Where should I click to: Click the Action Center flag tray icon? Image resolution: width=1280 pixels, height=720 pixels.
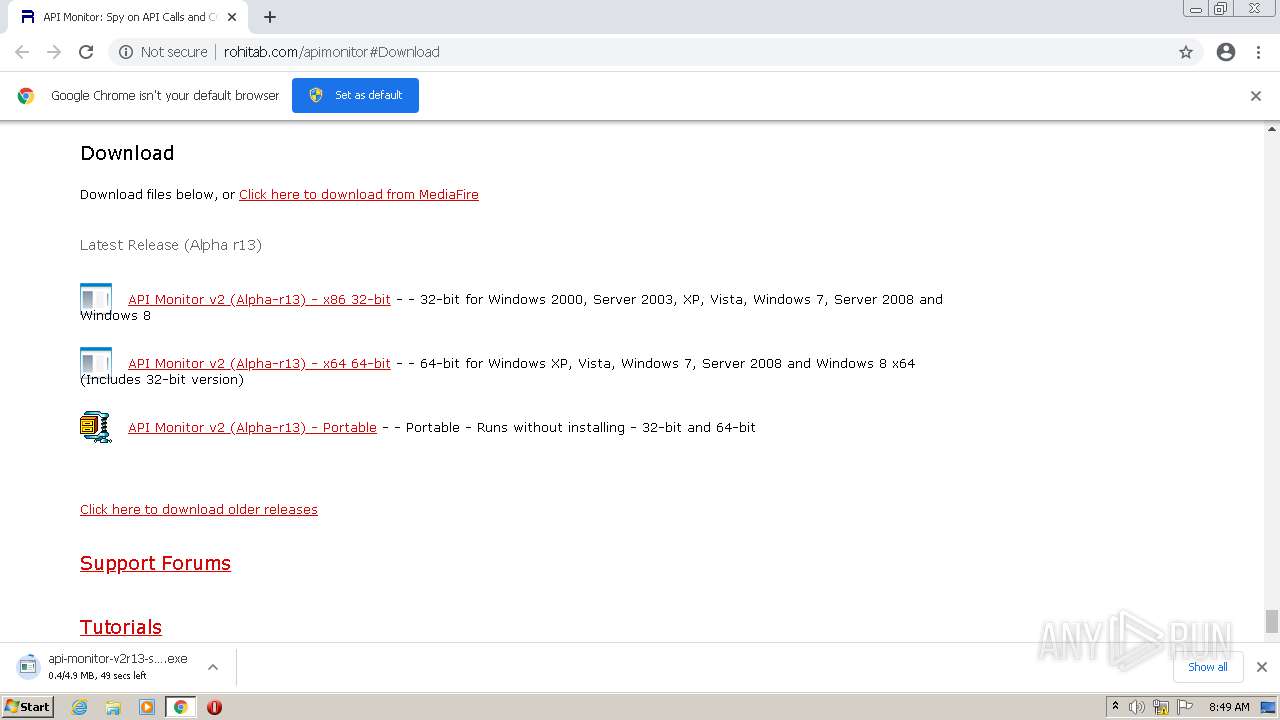tap(1185, 707)
